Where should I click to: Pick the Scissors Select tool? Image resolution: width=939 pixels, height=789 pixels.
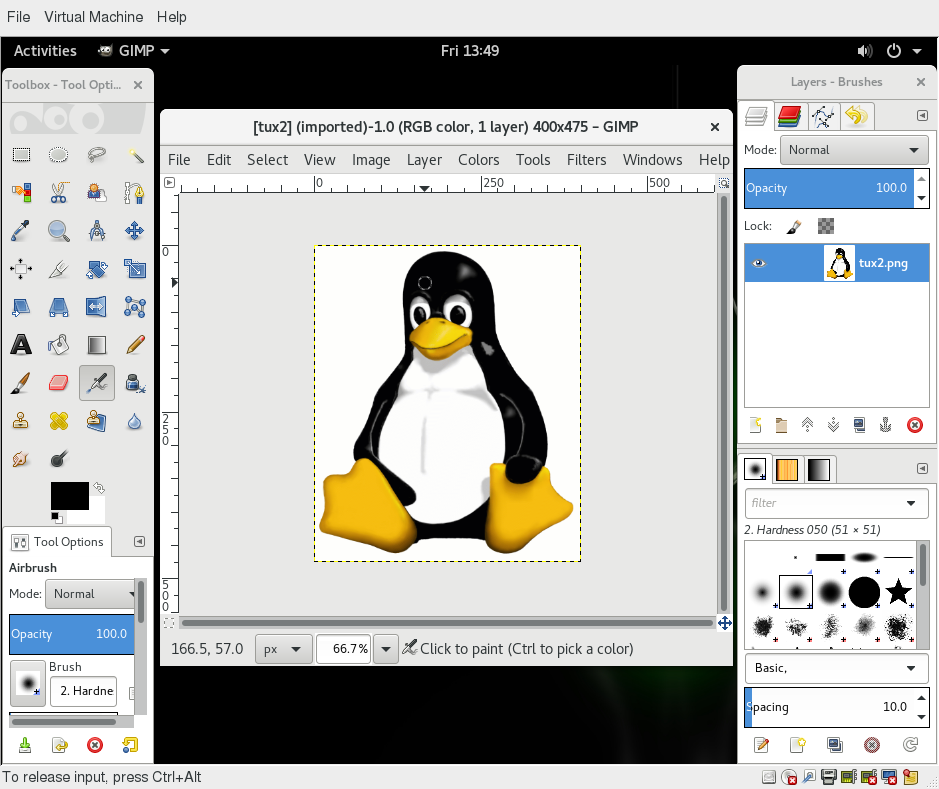[59, 193]
